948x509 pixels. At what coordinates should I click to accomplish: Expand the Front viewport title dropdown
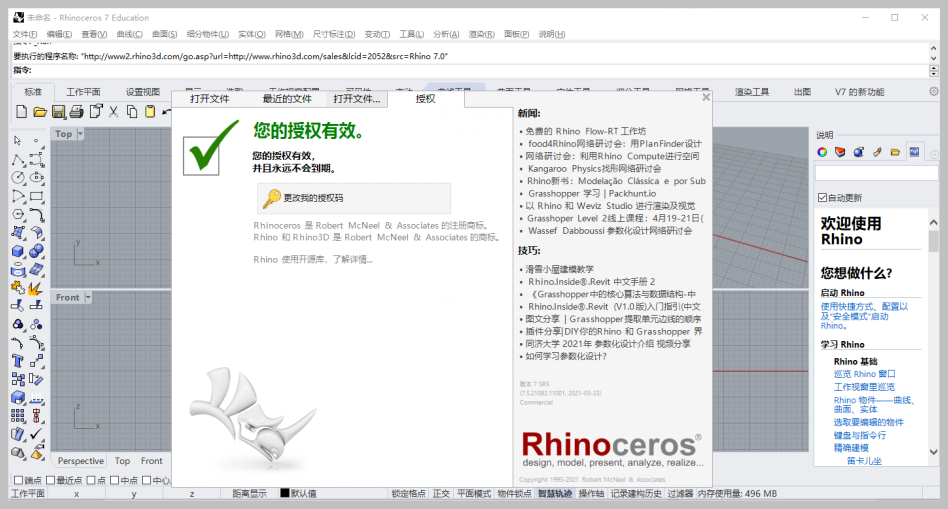88,297
